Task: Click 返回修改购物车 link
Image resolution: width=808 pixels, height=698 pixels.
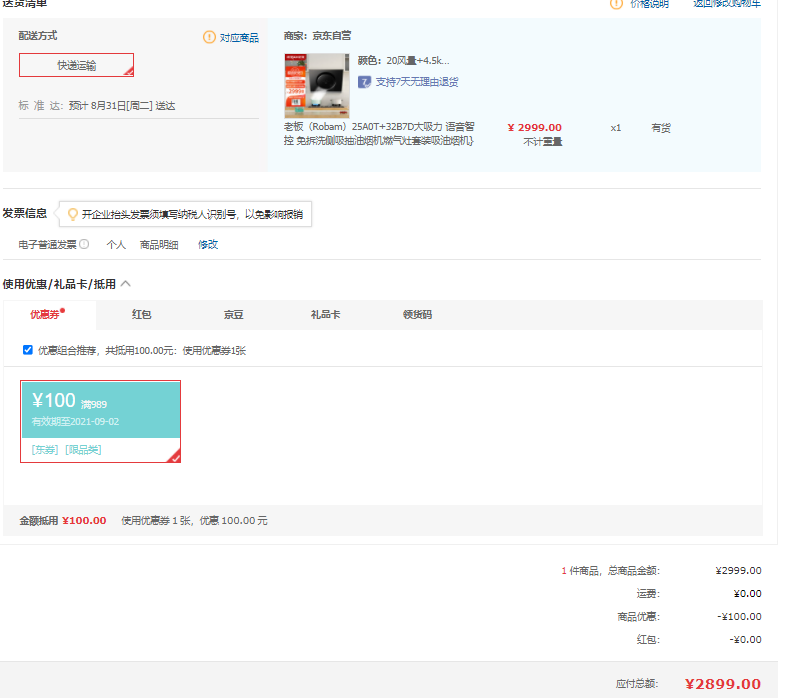Action: [x=727, y=4]
